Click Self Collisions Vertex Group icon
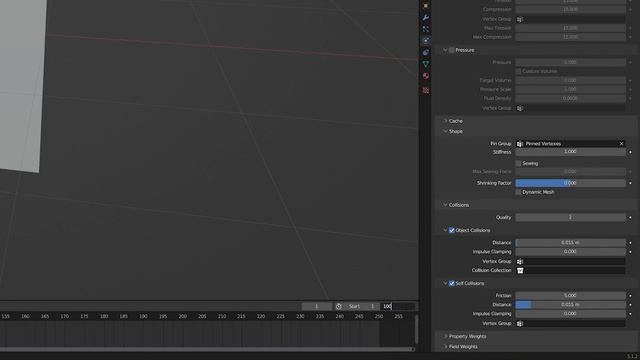 point(520,323)
